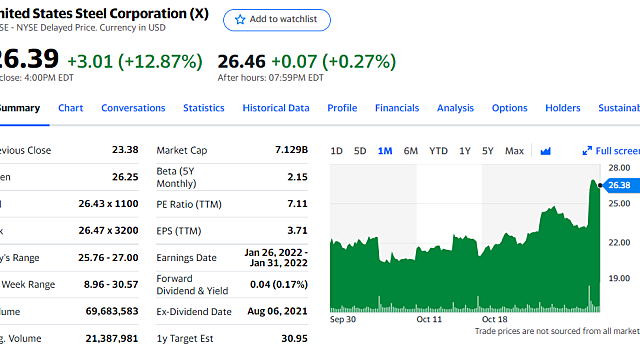Show 5Y price history
This screenshot has width=640, height=360.
tap(488, 151)
